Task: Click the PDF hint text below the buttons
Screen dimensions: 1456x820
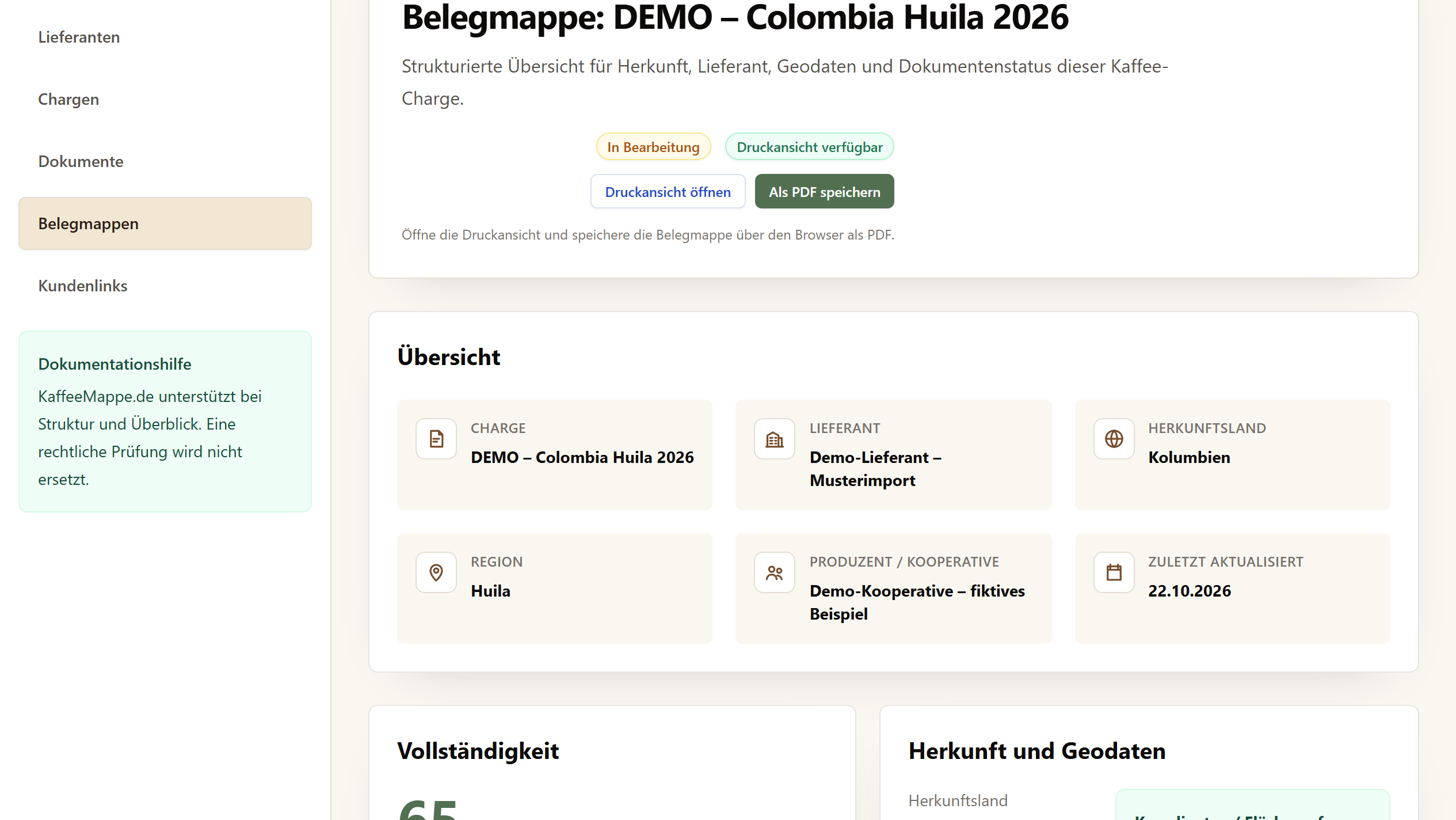Action: [x=648, y=235]
